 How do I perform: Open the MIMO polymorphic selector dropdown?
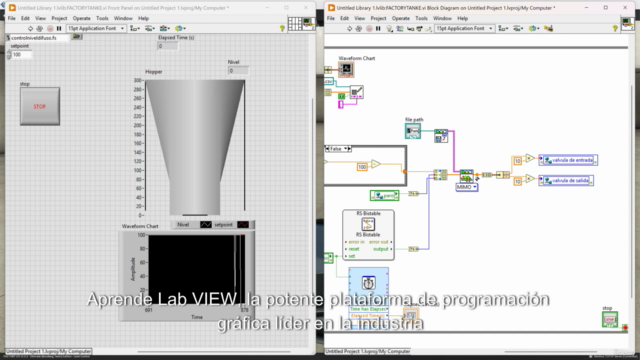click(x=467, y=187)
